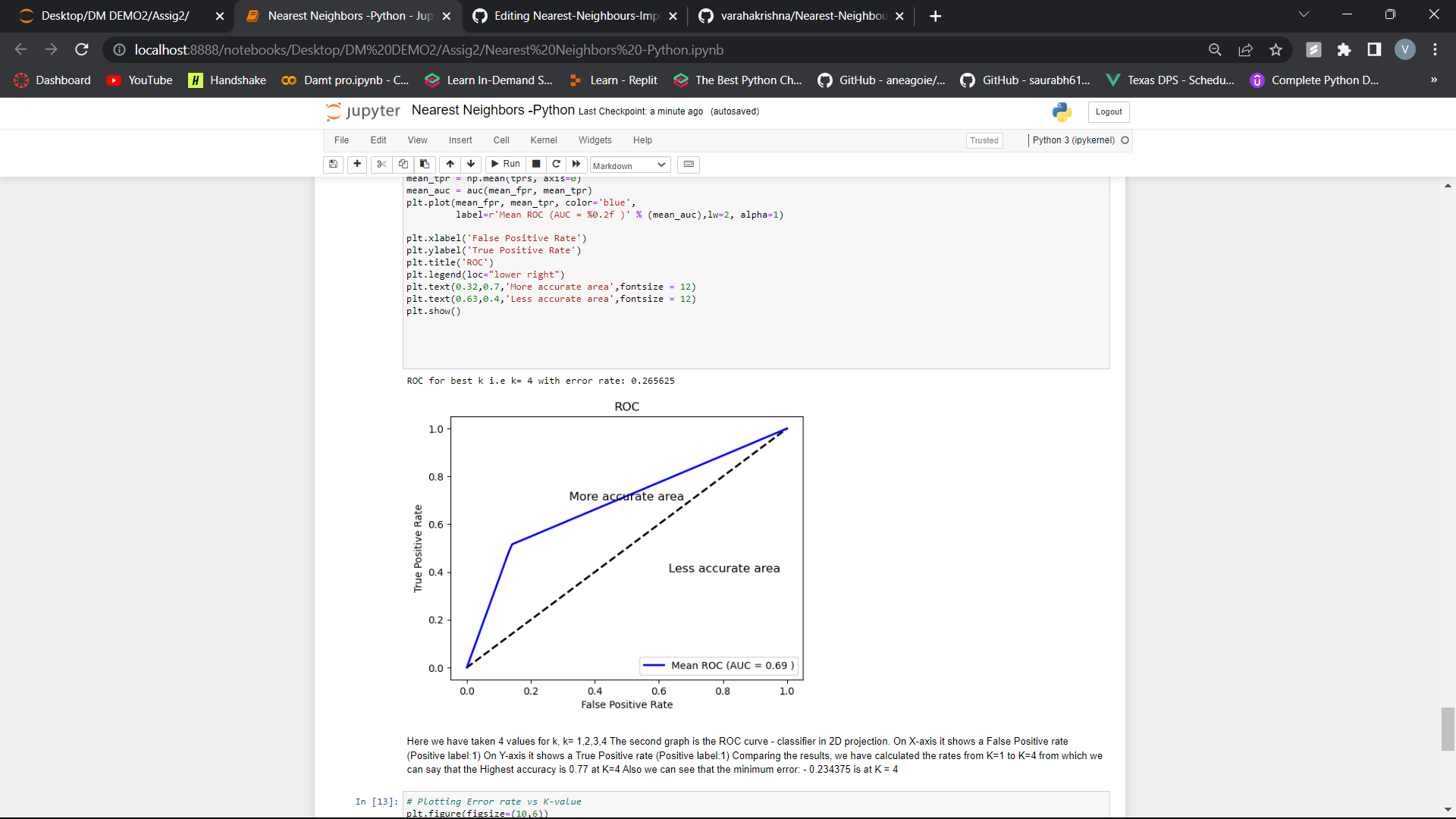
Task: Expand the hidden bookmarks overflow chevron
Action: (1433, 80)
